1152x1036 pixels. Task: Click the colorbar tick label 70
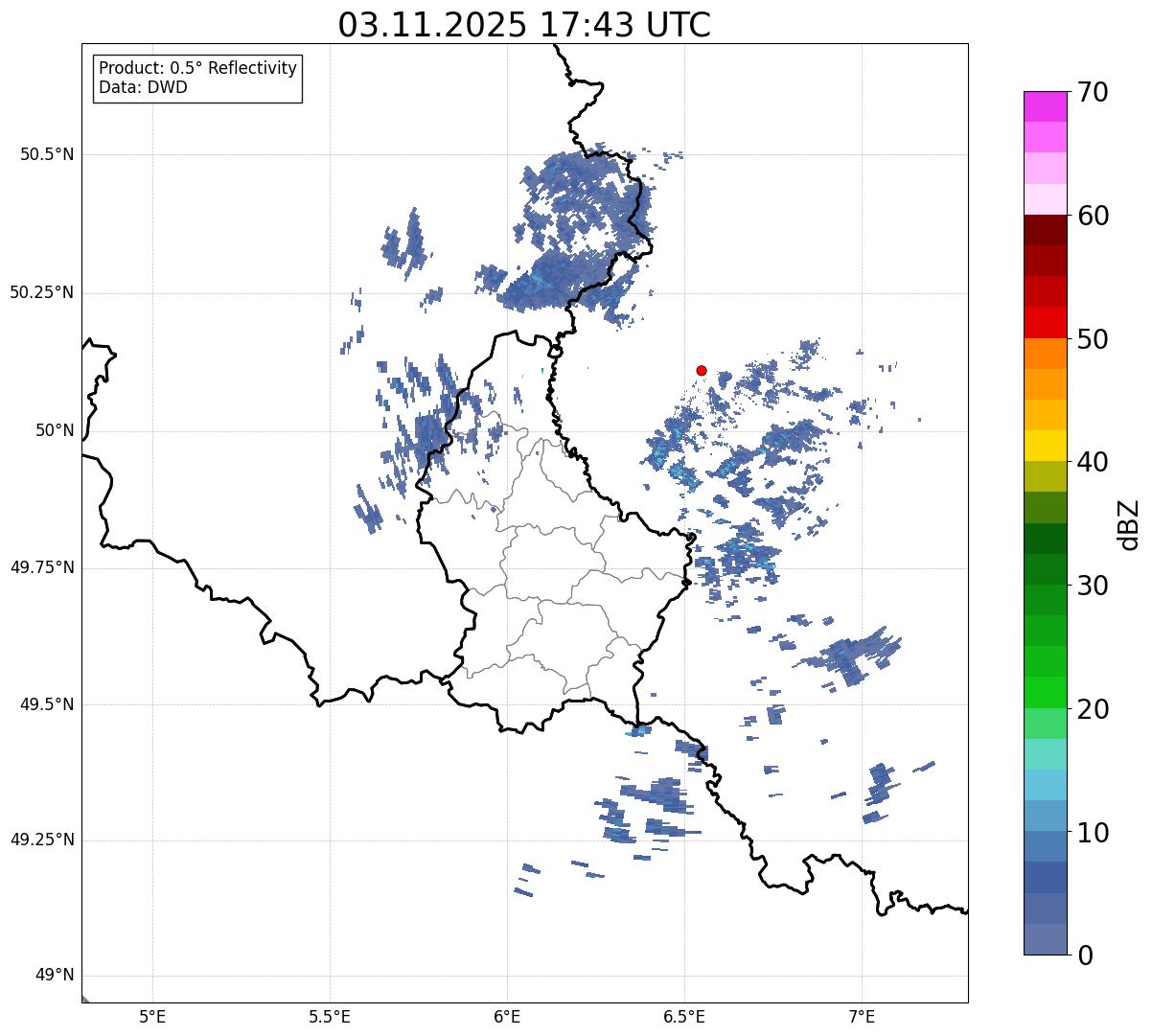[1093, 93]
